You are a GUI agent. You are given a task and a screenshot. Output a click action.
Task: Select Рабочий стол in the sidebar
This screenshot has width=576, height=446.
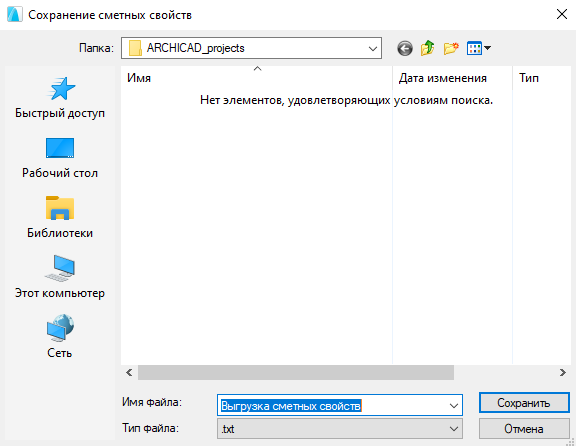(60, 158)
